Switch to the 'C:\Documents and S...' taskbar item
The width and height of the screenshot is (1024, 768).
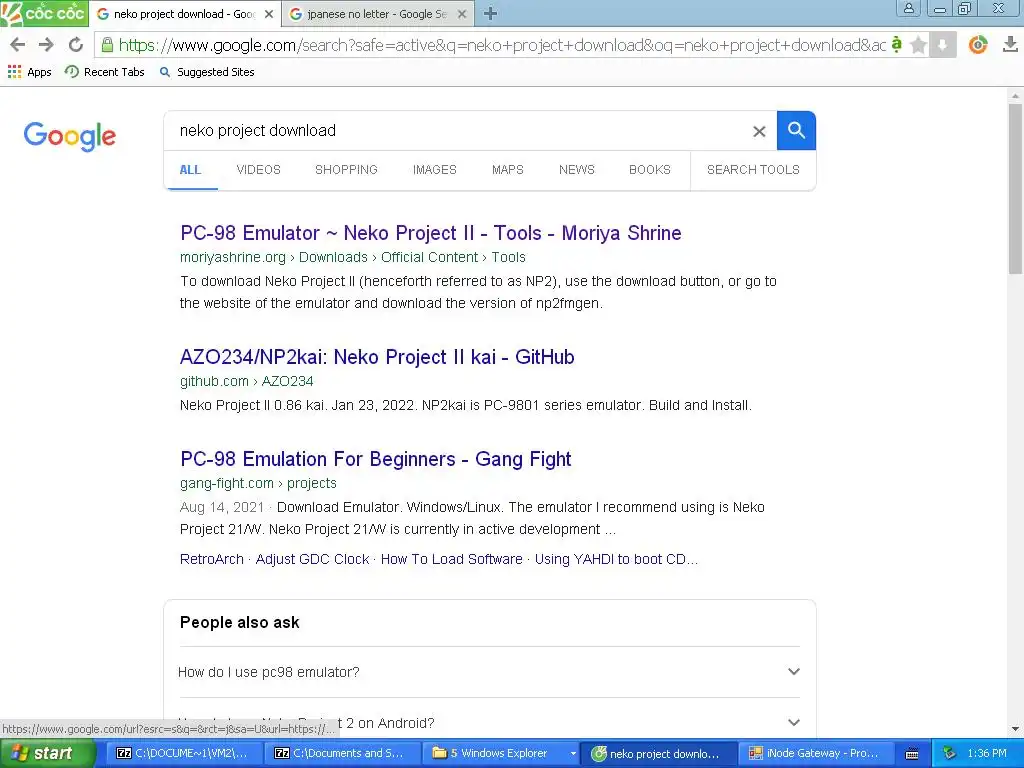341,753
